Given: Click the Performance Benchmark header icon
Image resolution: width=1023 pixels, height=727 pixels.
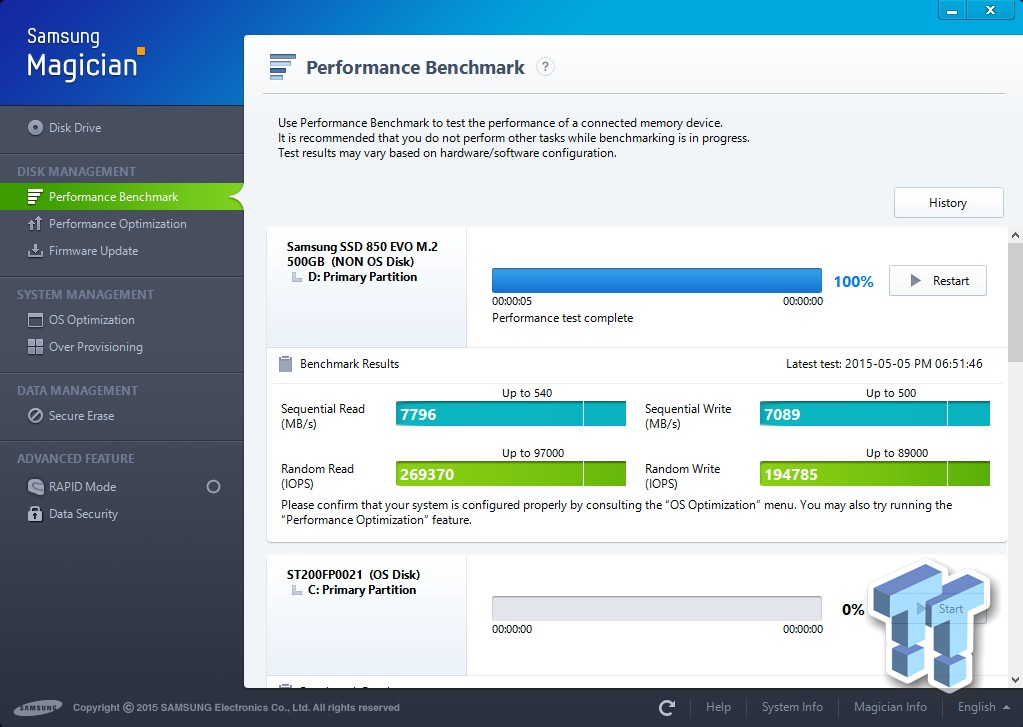Looking at the screenshot, I should click(282, 67).
